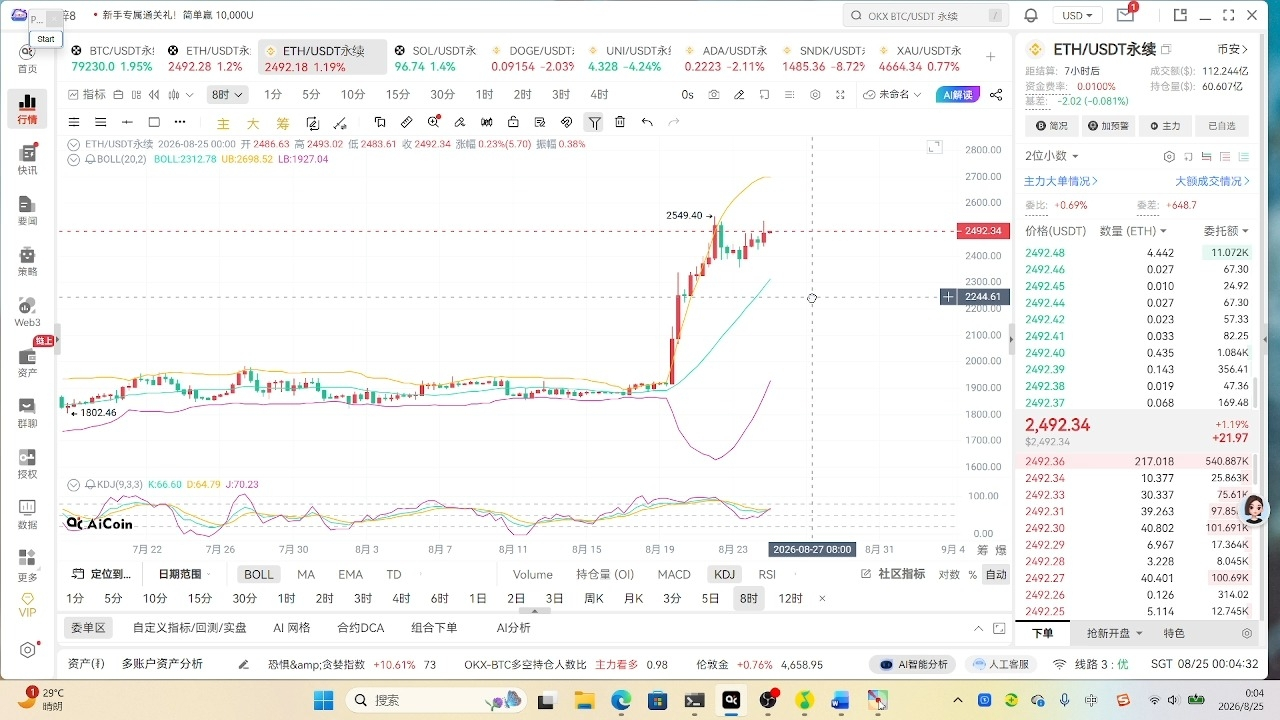
Task: Open 资产 assets sidebar icon
Action: coord(27,363)
